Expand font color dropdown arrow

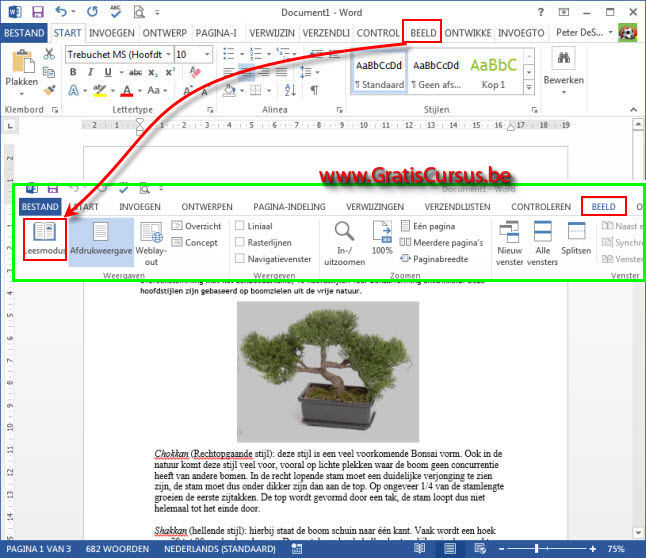coord(140,90)
